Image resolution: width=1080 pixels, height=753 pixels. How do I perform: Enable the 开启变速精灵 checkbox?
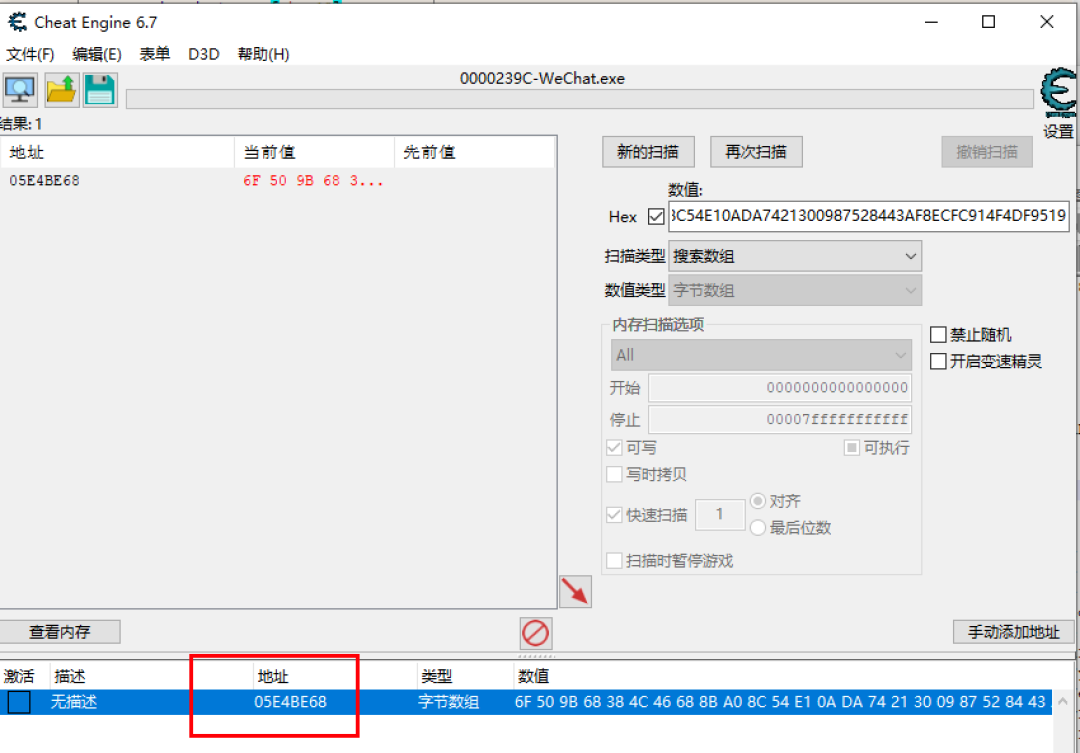tap(938, 362)
